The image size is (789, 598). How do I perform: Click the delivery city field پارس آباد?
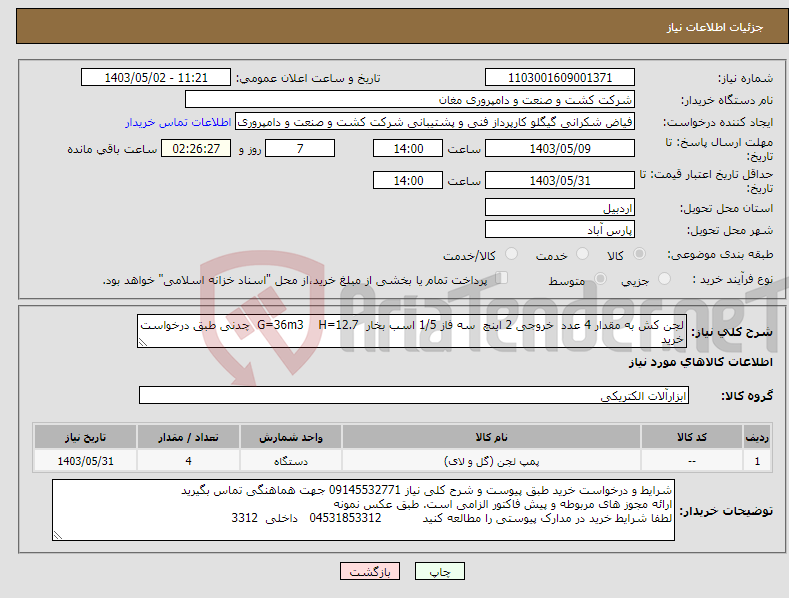click(x=560, y=230)
